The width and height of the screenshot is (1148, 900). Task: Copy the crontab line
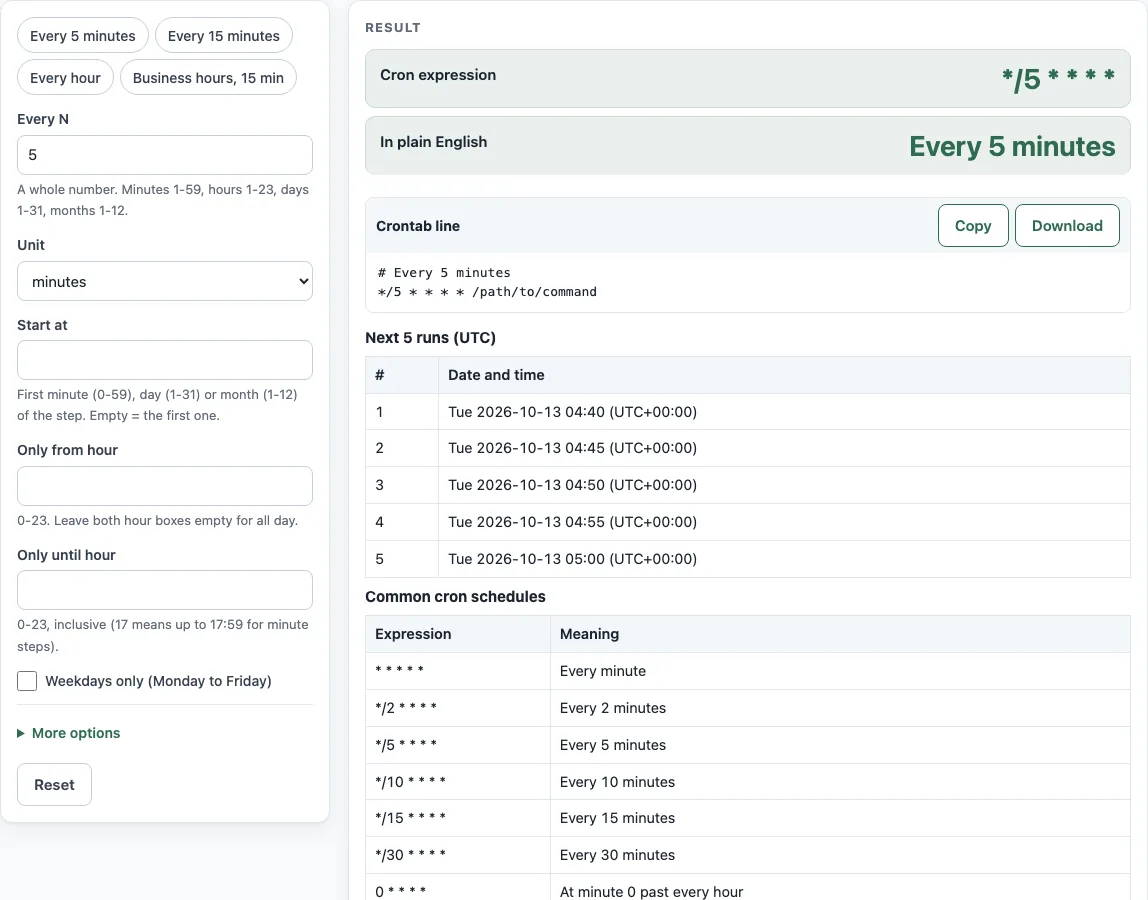(973, 226)
